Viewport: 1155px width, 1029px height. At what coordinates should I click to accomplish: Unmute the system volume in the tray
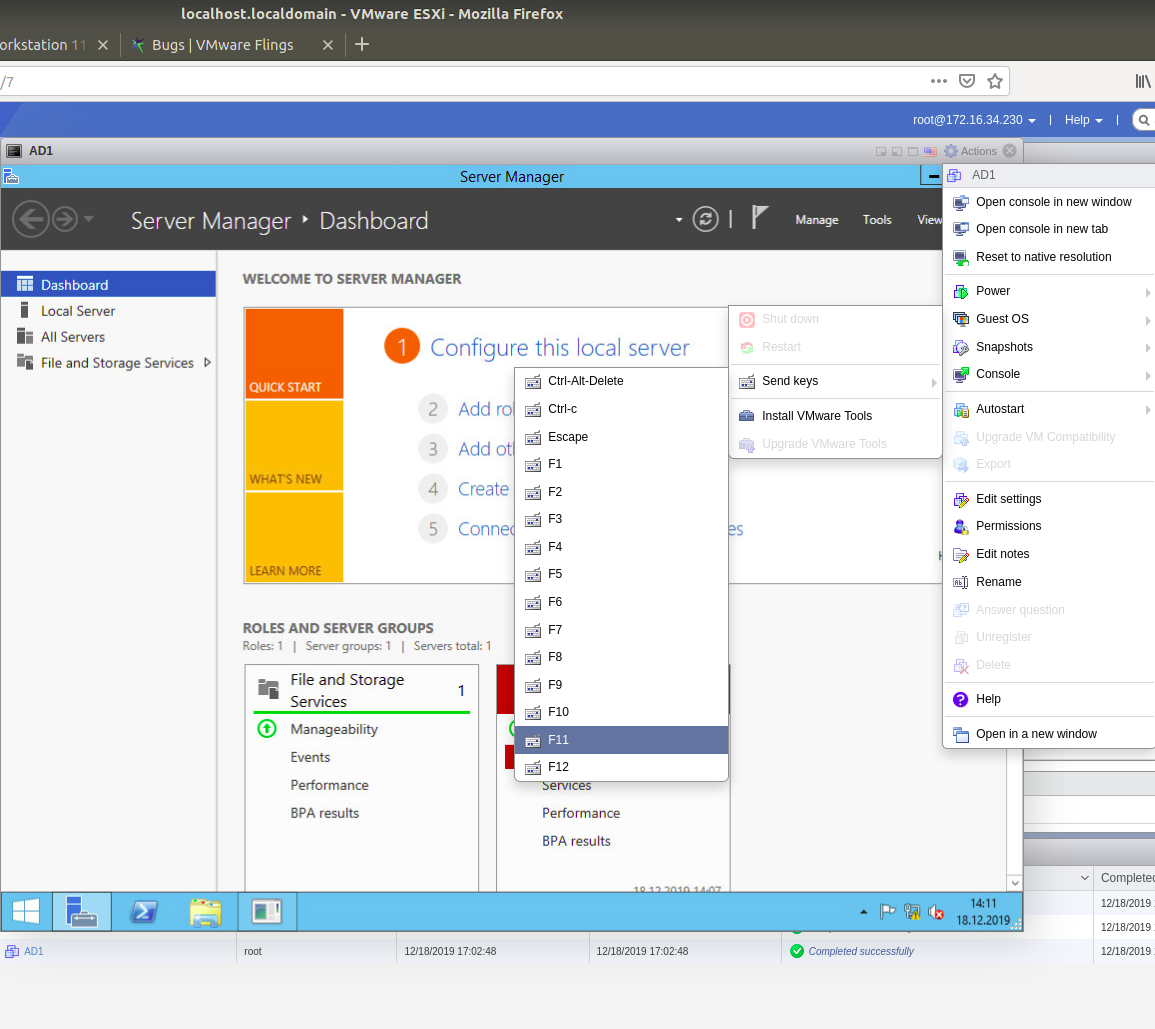click(x=936, y=911)
